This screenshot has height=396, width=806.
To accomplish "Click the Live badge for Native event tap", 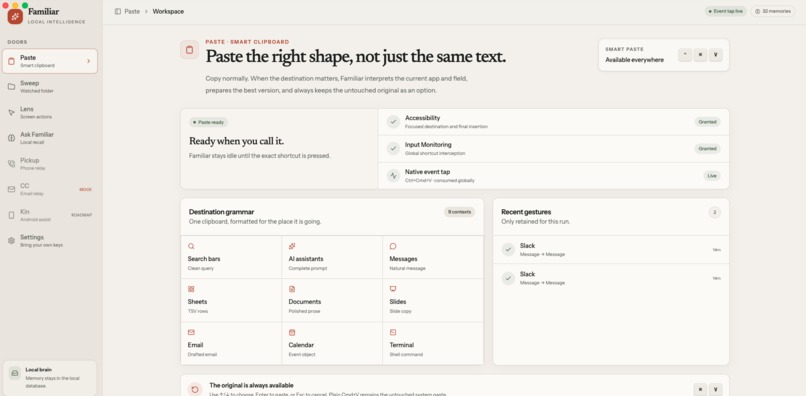I will (x=712, y=176).
